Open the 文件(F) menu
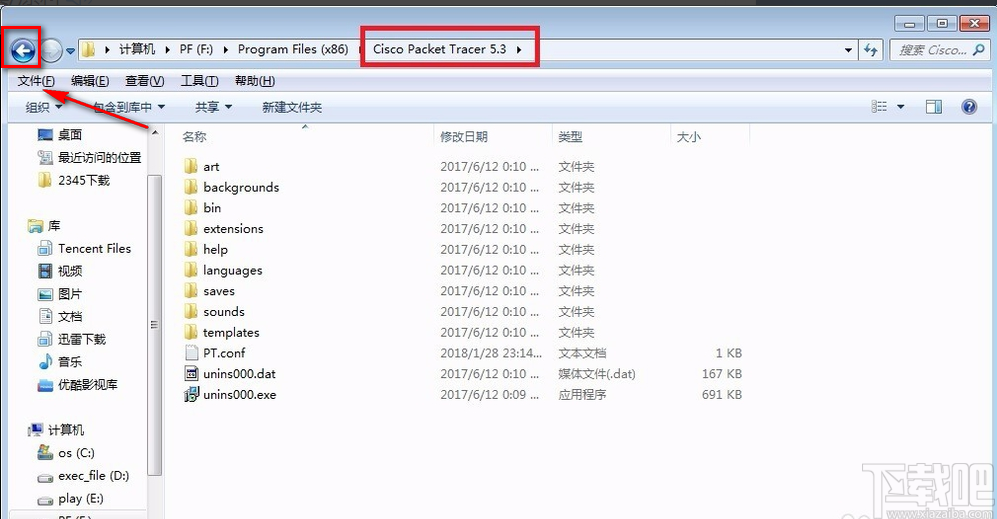Viewport: 997px width, 519px height. [x=36, y=81]
